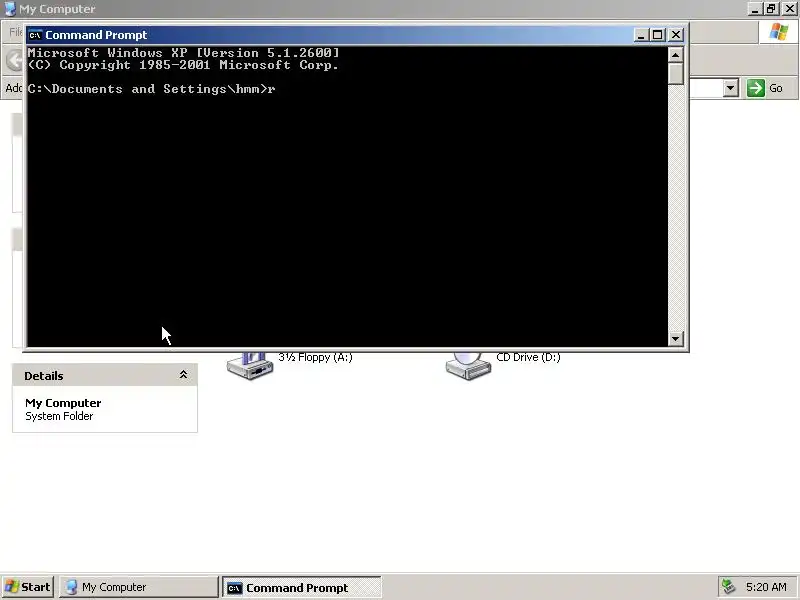Click the Command Prompt scroll down arrow
Viewport: 800px width, 600px height.
pyautogui.click(x=676, y=338)
